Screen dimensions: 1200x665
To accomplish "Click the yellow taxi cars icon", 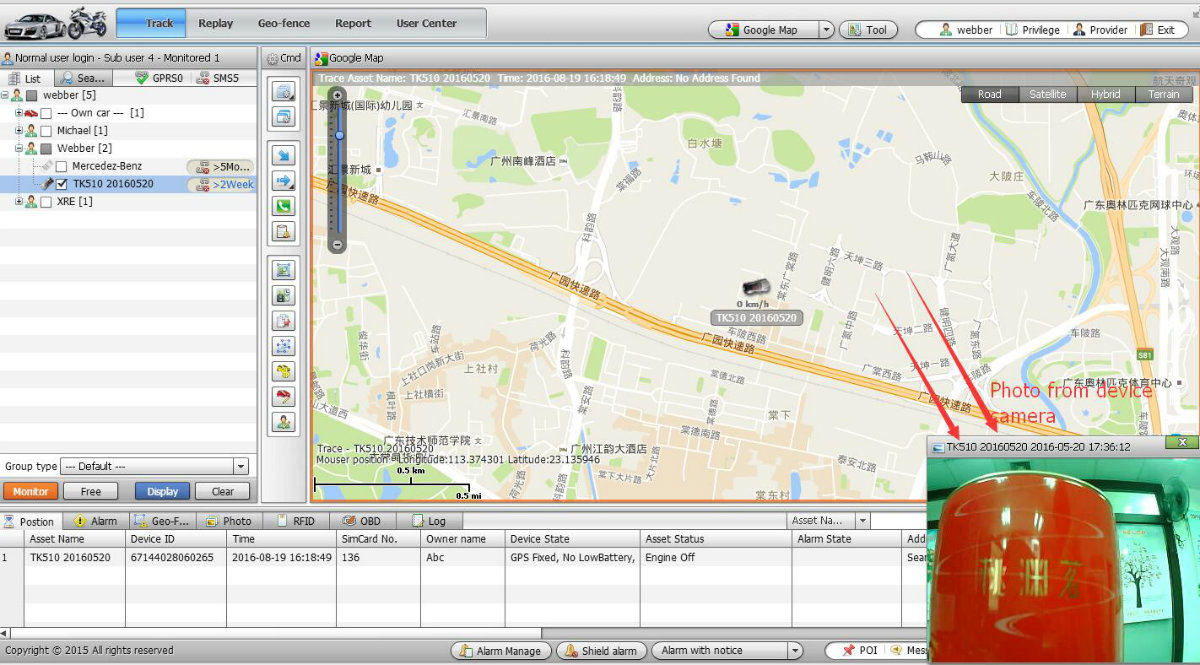I will (x=283, y=371).
